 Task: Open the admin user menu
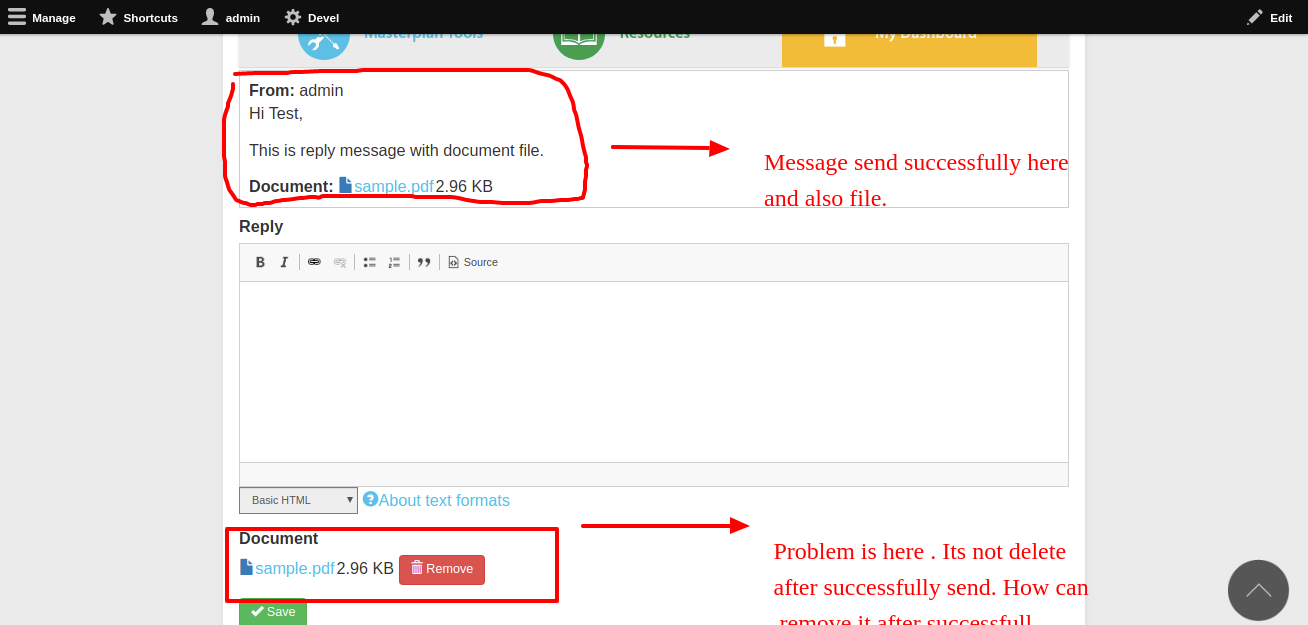(x=230, y=17)
